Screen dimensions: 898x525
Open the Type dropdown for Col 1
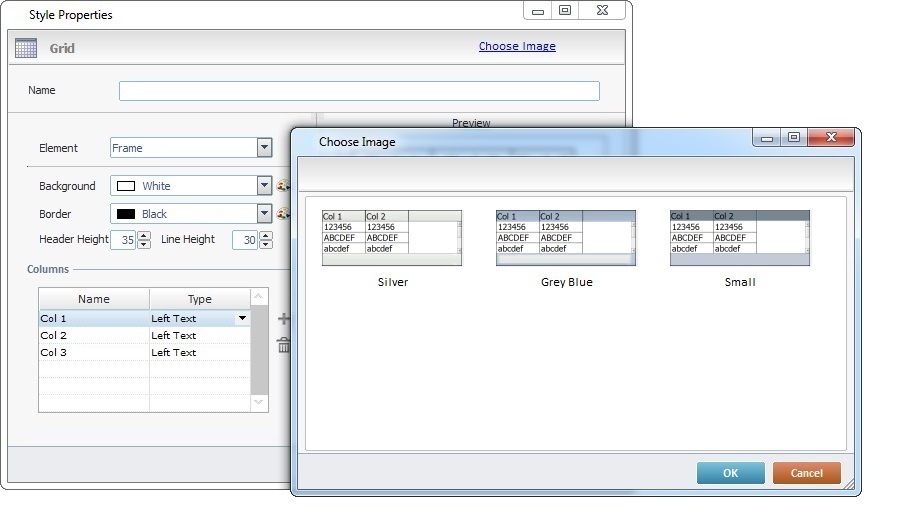click(x=241, y=319)
